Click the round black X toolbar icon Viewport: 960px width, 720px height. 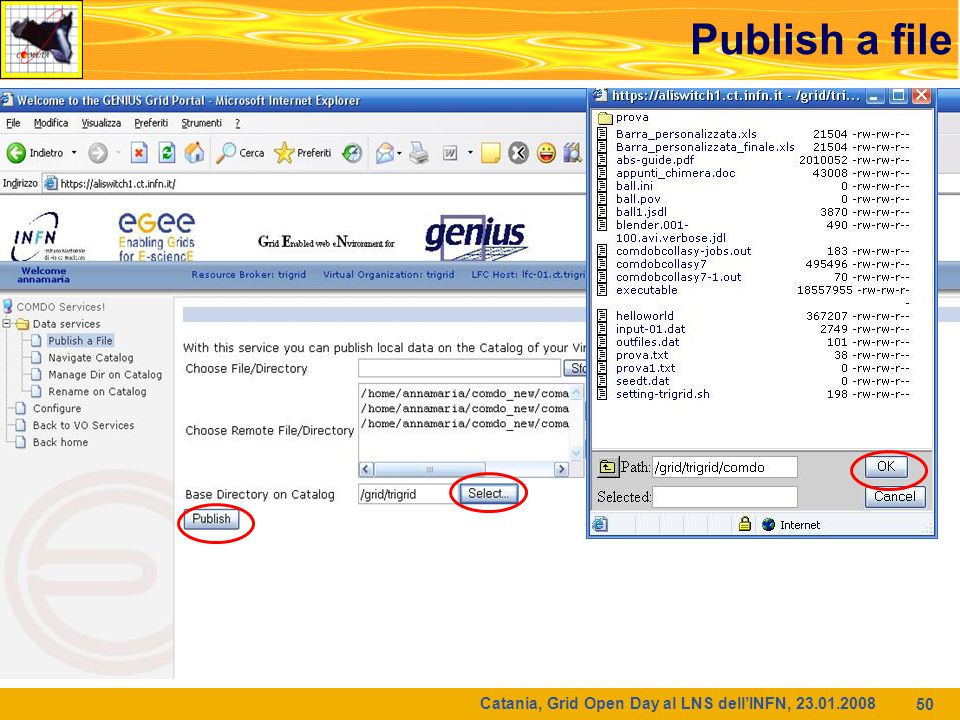tap(518, 152)
